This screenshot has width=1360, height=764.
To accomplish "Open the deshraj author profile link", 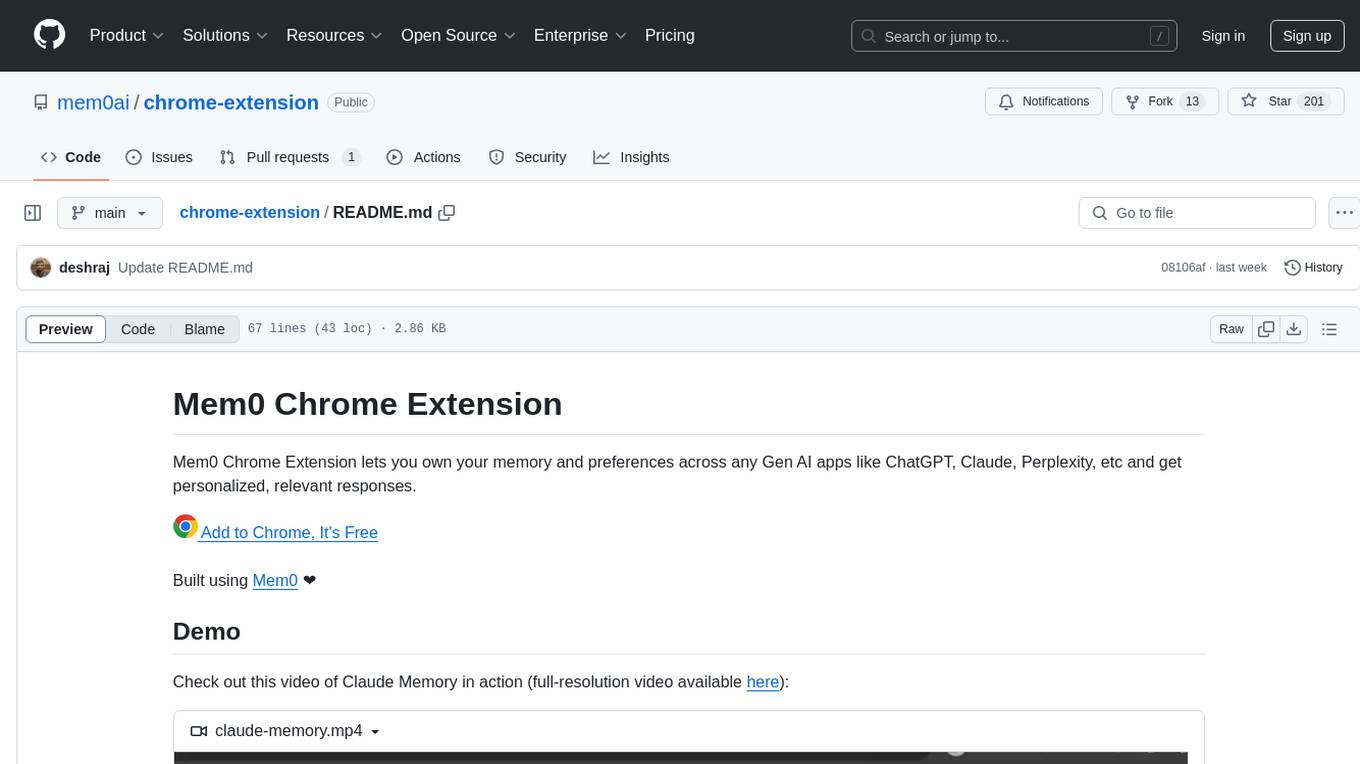I will (x=84, y=268).
